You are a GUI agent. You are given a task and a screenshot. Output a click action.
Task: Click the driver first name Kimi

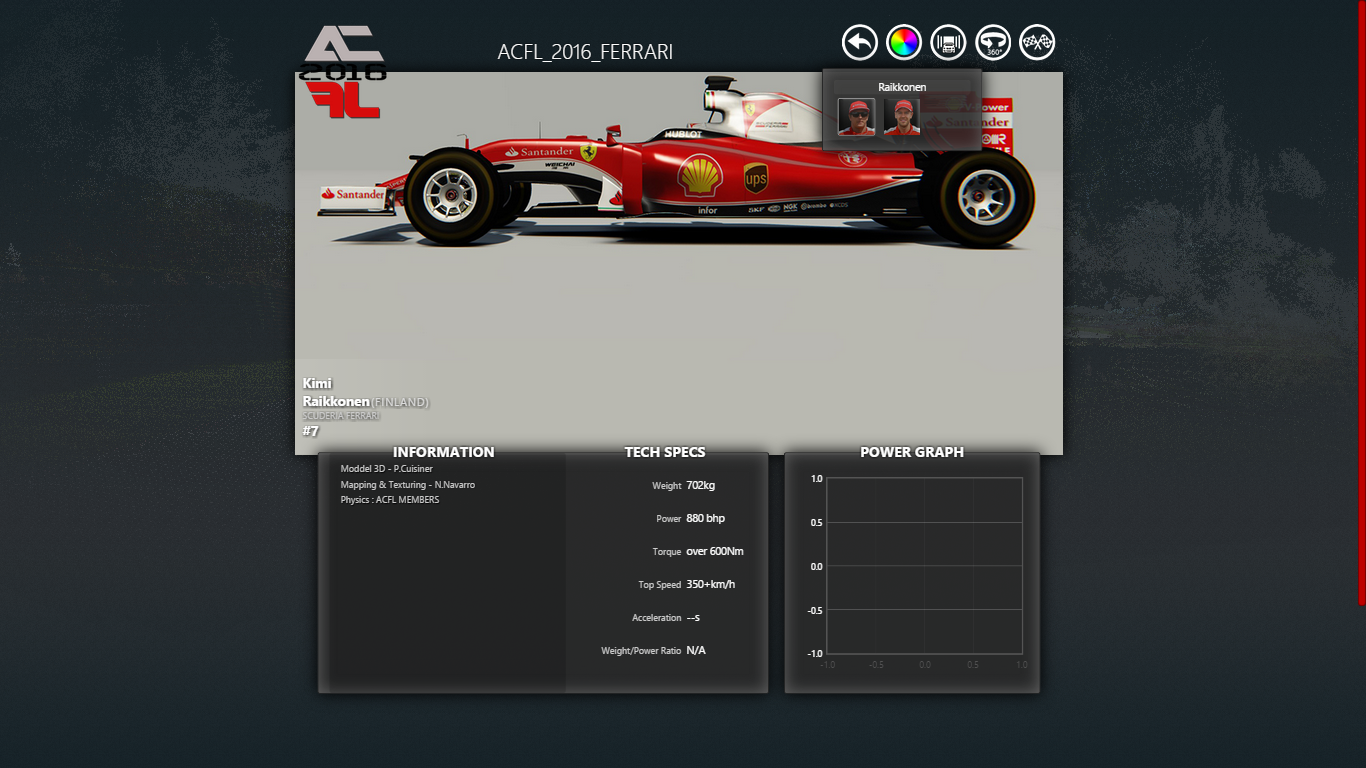click(x=317, y=383)
